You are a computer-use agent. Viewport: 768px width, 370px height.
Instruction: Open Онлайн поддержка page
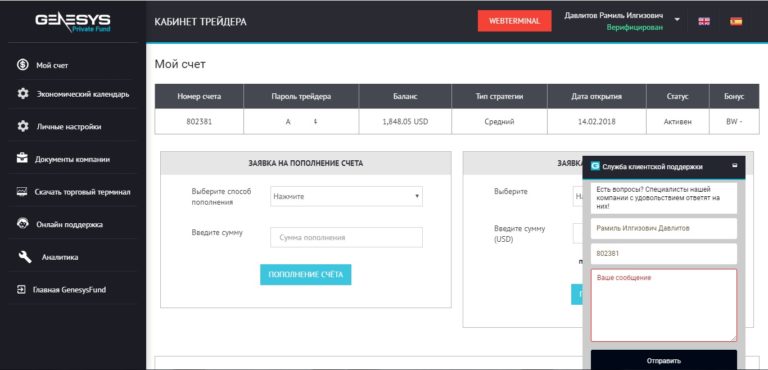click(x=70, y=224)
